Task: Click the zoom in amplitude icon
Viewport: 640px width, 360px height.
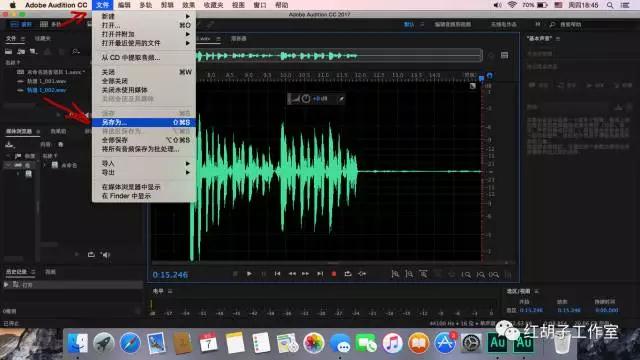Action: coord(395,275)
